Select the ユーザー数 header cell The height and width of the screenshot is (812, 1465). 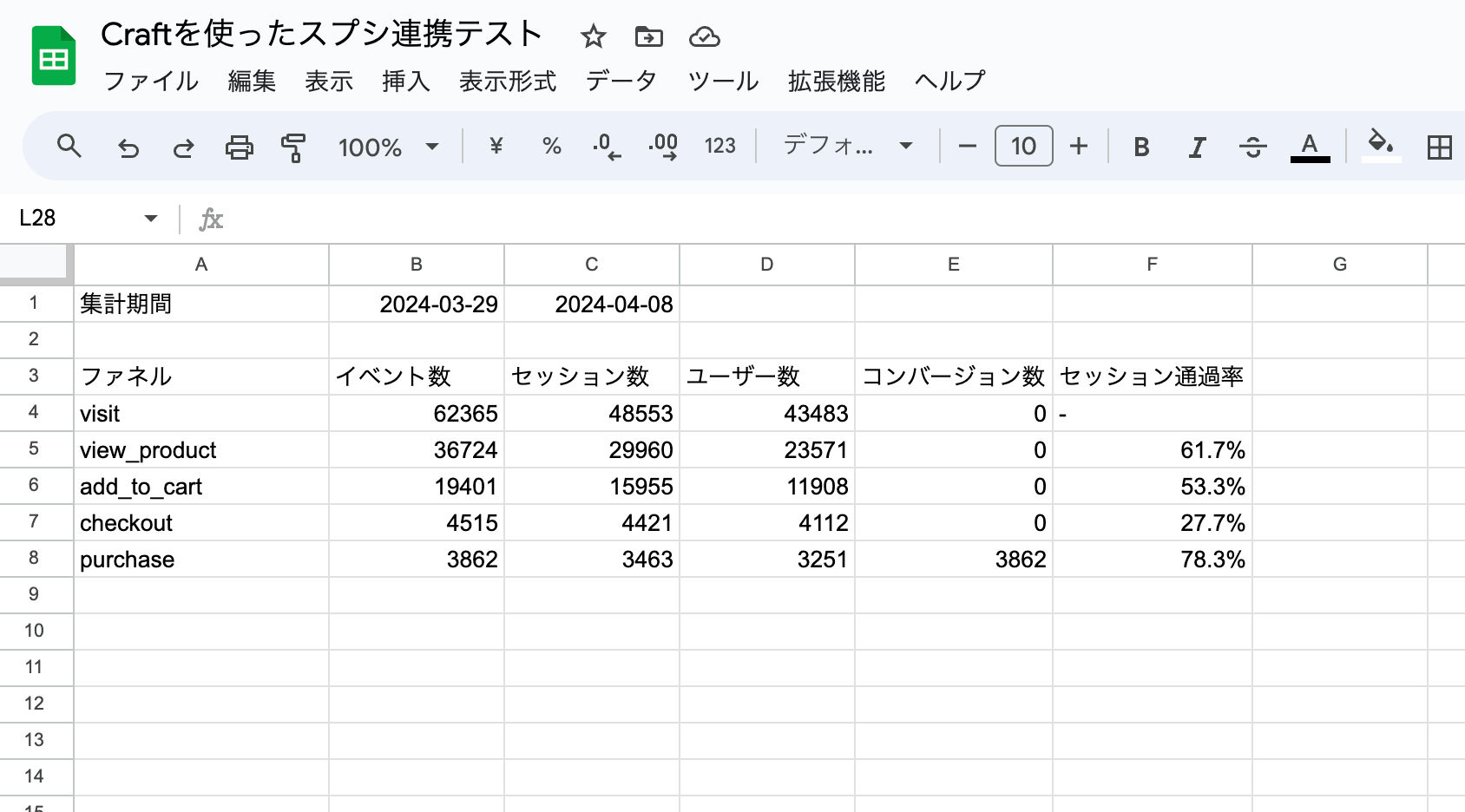pos(767,377)
